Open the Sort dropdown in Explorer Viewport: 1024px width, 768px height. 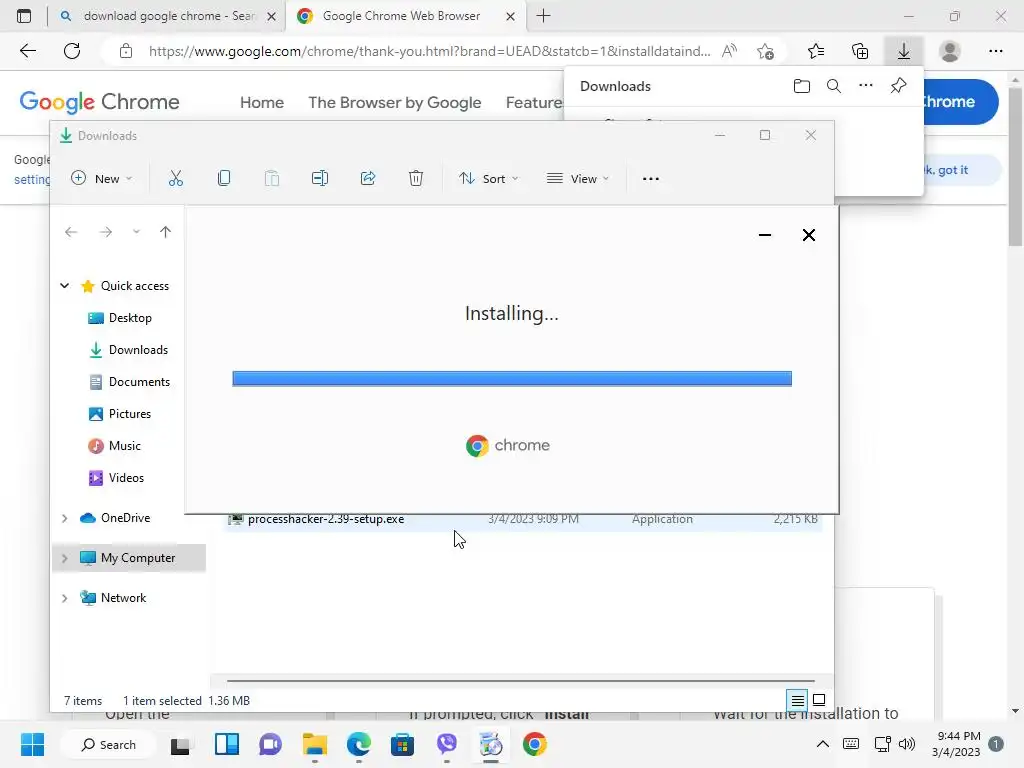point(488,178)
